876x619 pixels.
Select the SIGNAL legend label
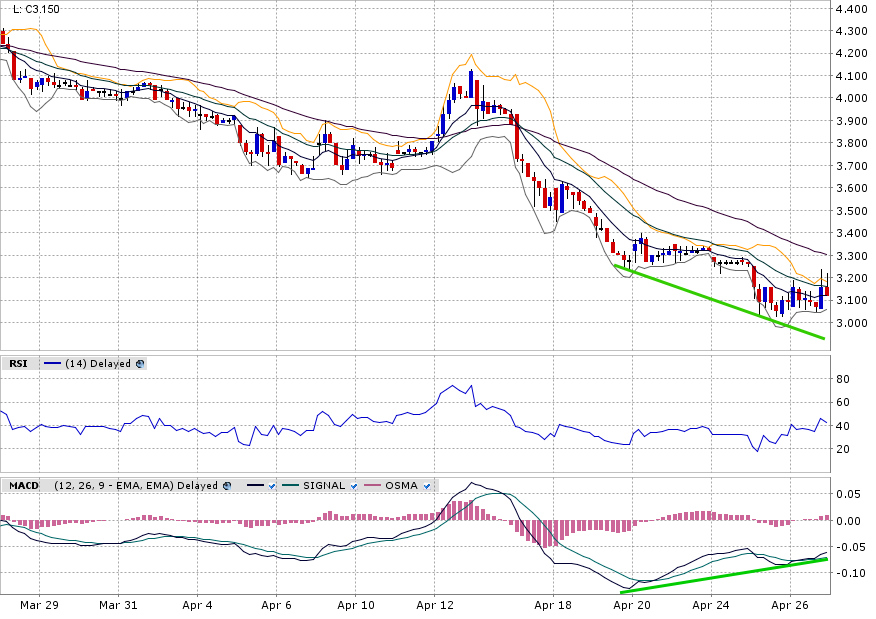click(x=325, y=485)
